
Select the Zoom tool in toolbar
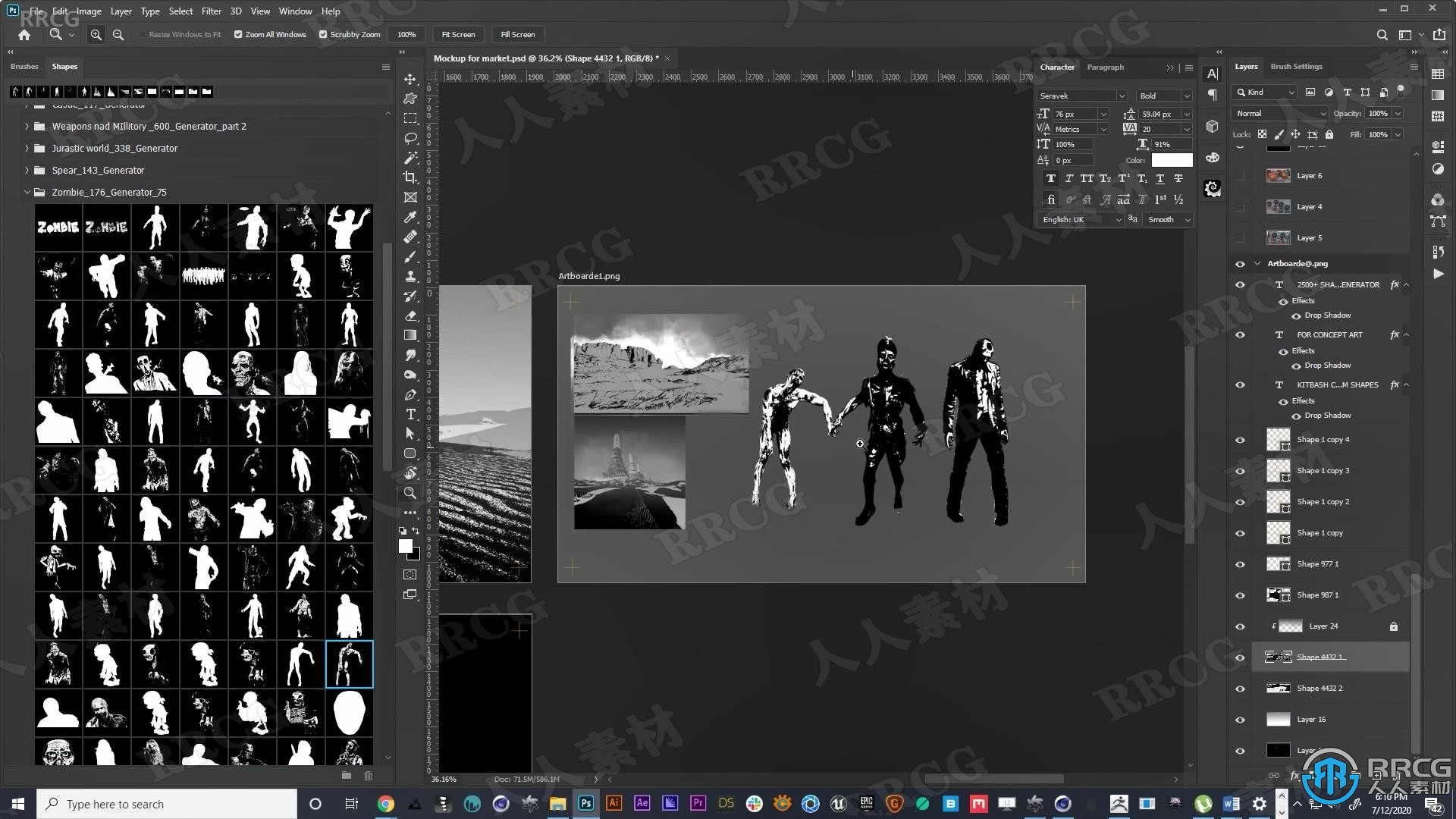coord(410,492)
